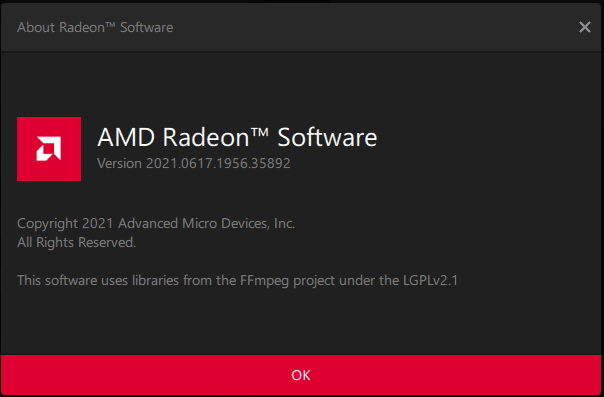Confirm with the red OK button

coord(301,375)
